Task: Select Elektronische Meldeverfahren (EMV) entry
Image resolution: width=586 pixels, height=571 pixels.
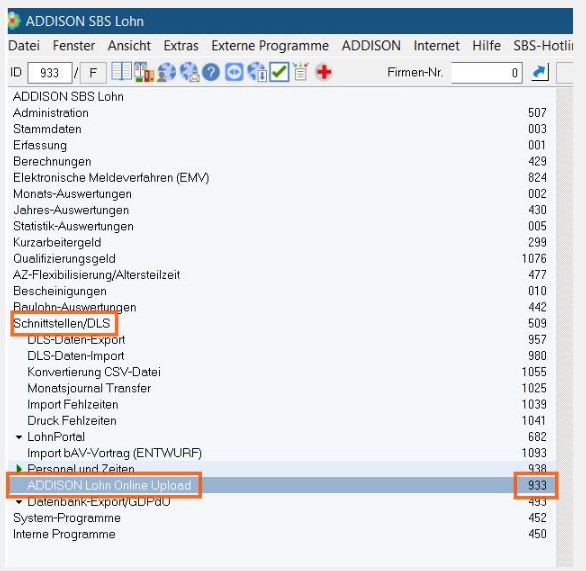Action: click(x=111, y=178)
